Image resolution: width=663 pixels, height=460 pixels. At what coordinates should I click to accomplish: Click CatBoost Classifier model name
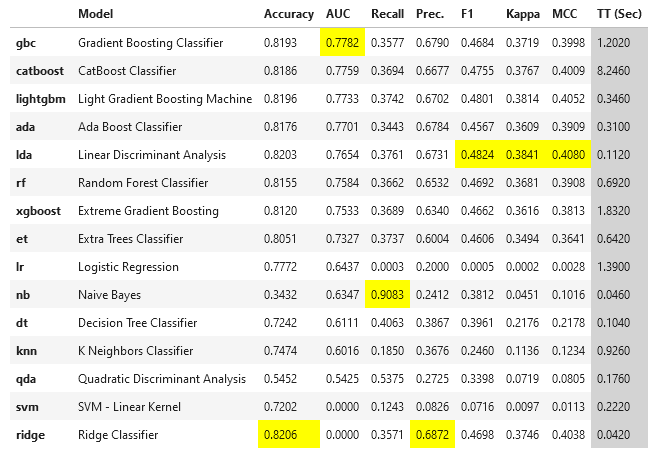tap(127, 71)
